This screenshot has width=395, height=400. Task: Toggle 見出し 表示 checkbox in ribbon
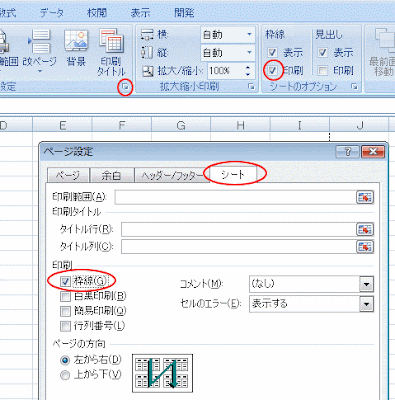[322, 52]
